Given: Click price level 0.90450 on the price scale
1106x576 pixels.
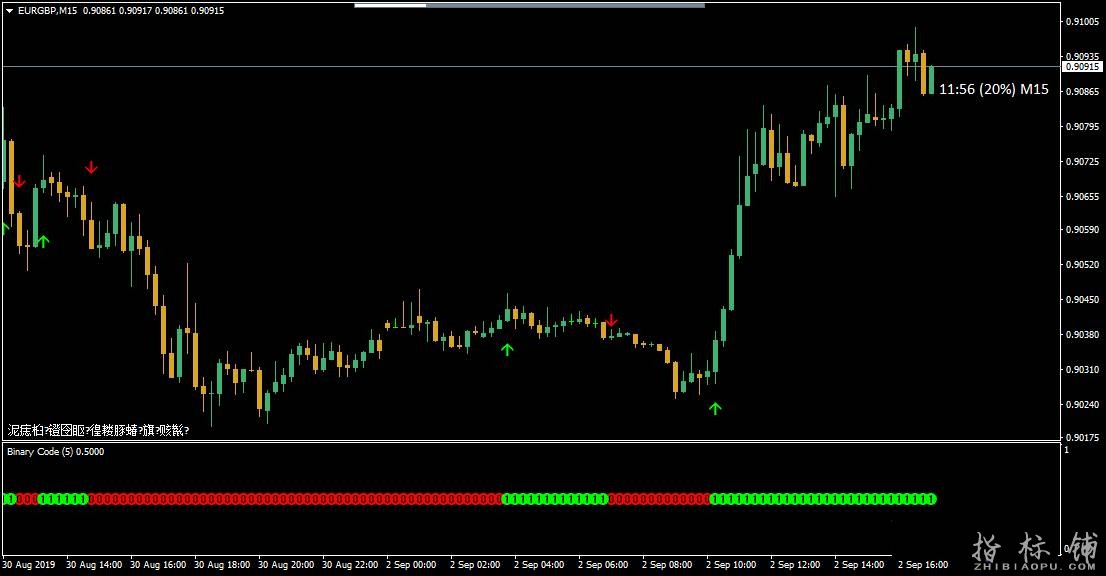Looking at the screenshot, I should (1083, 300).
